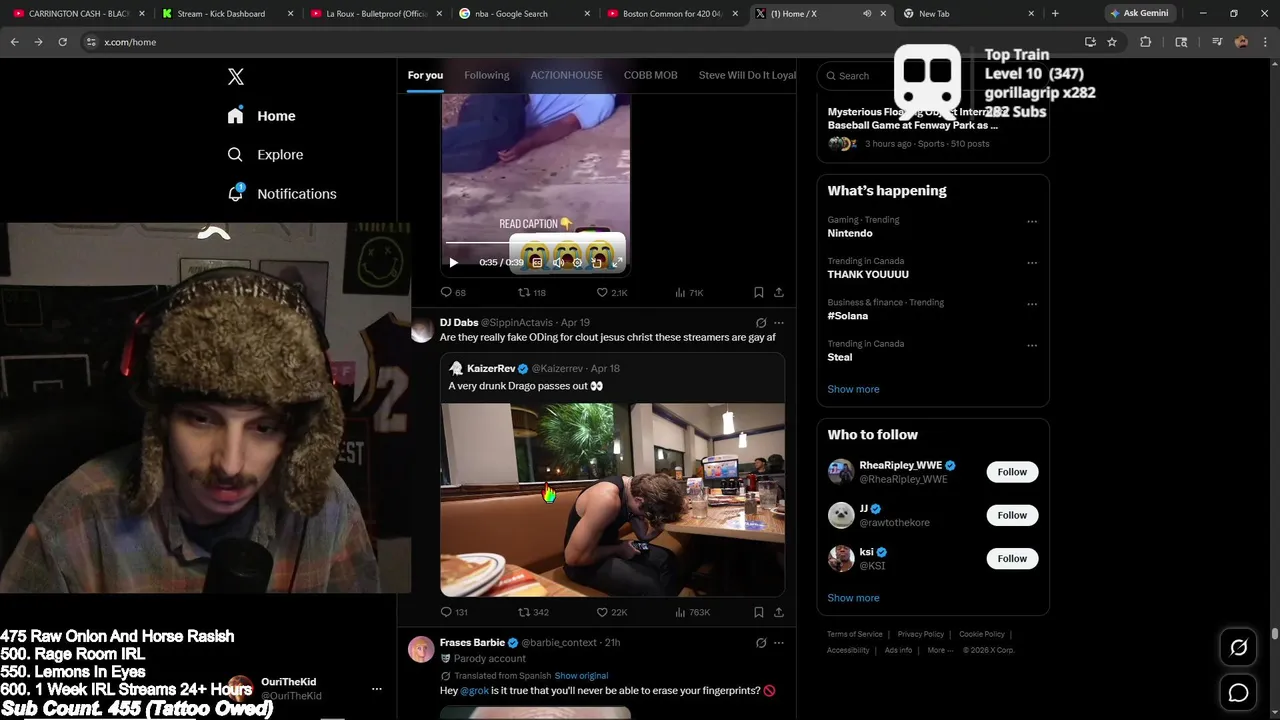The width and height of the screenshot is (1280, 720).
Task: Open the Grok floating button
Action: [1238, 648]
